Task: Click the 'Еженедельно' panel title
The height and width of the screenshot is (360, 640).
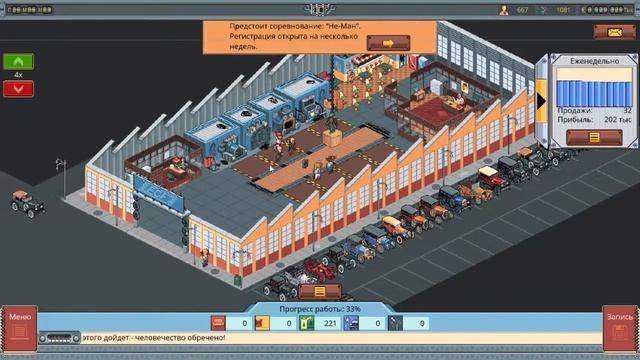Action: click(594, 61)
